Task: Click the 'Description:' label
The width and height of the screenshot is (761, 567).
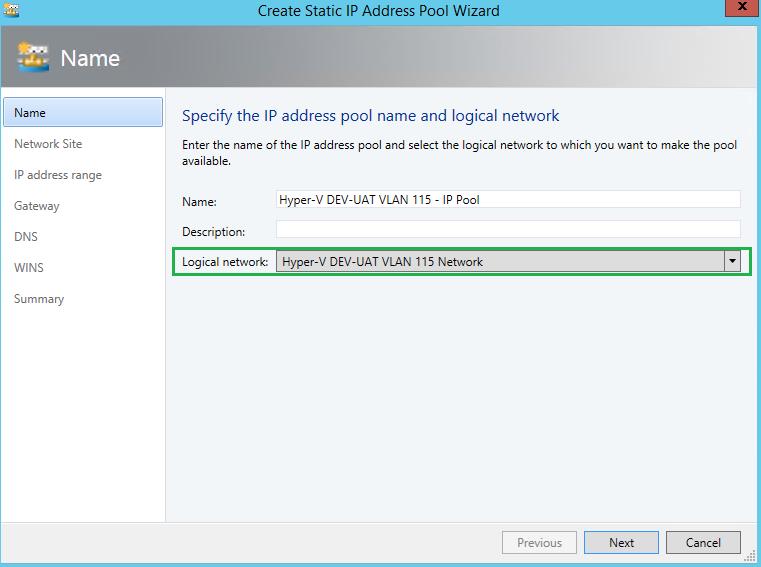Action: point(214,232)
